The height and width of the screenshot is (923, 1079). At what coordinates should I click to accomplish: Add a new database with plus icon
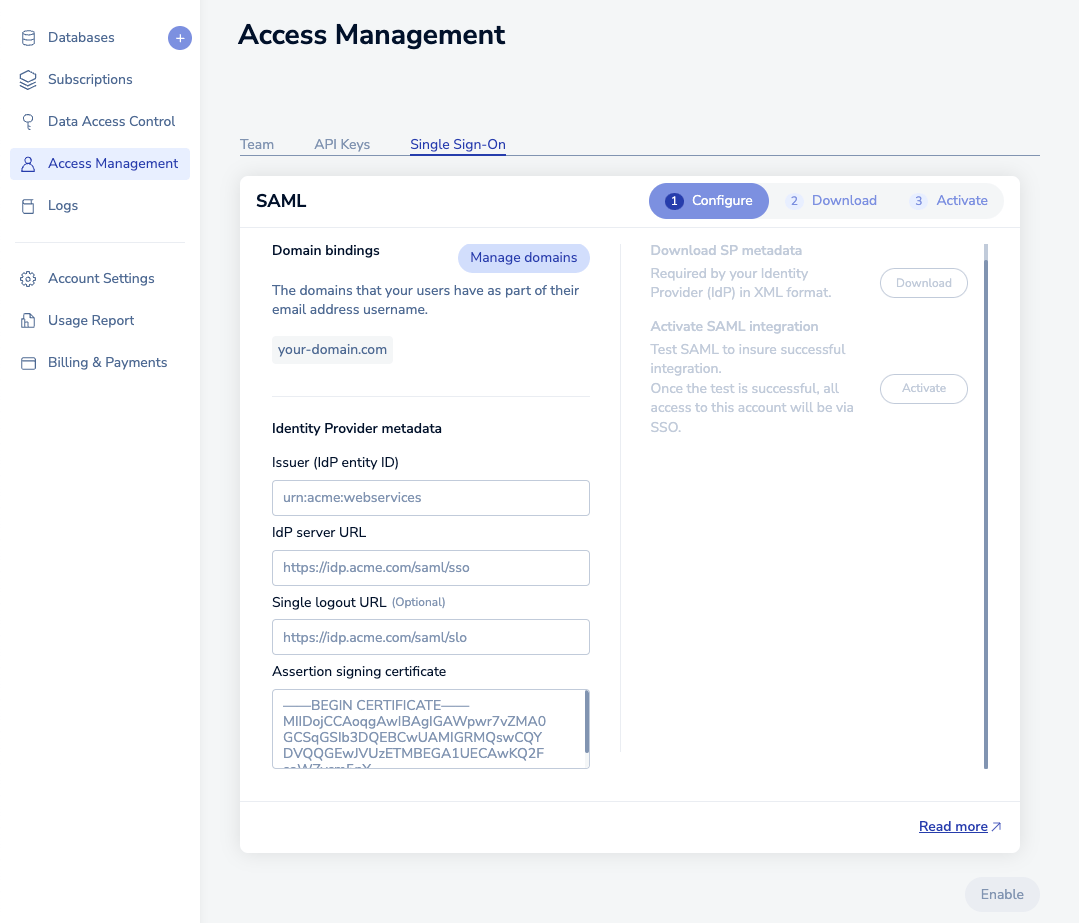tap(179, 38)
